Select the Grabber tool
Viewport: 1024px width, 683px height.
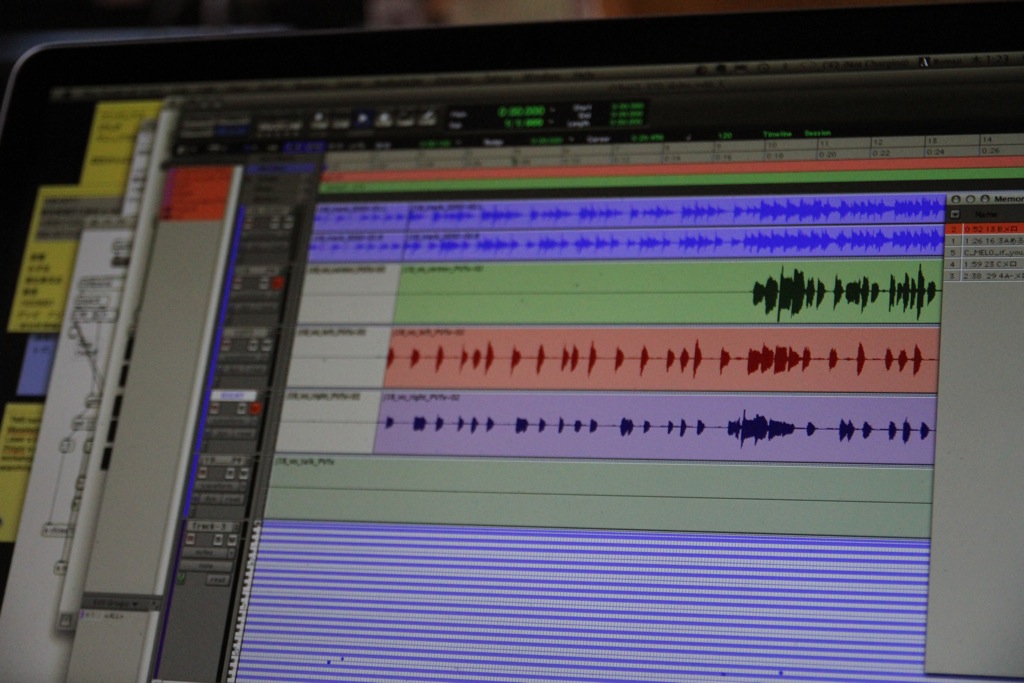[384, 120]
